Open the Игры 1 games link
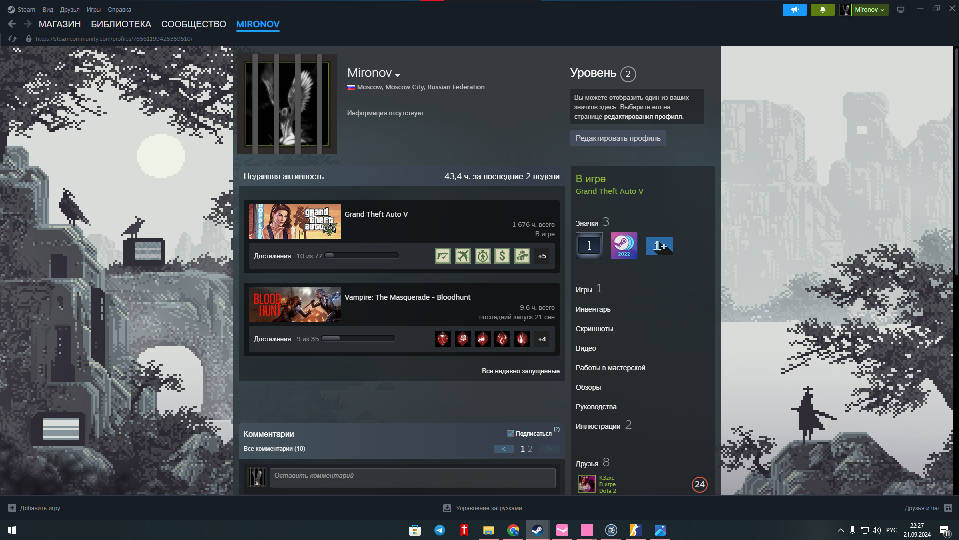Image resolution: width=959 pixels, height=540 pixels. 588,289
